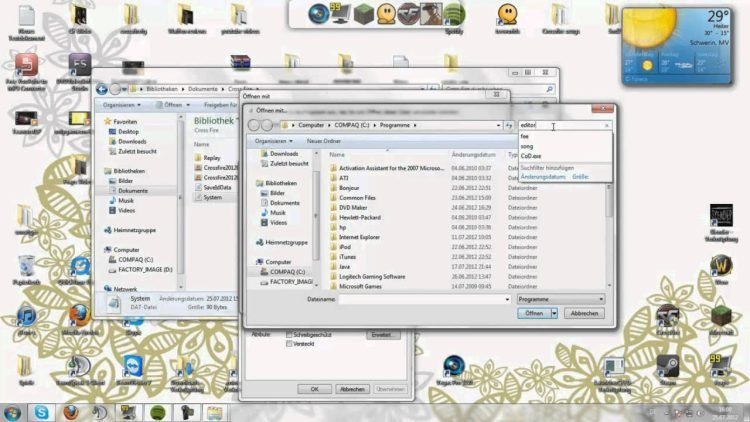Sort the list by the Name column

[337, 155]
